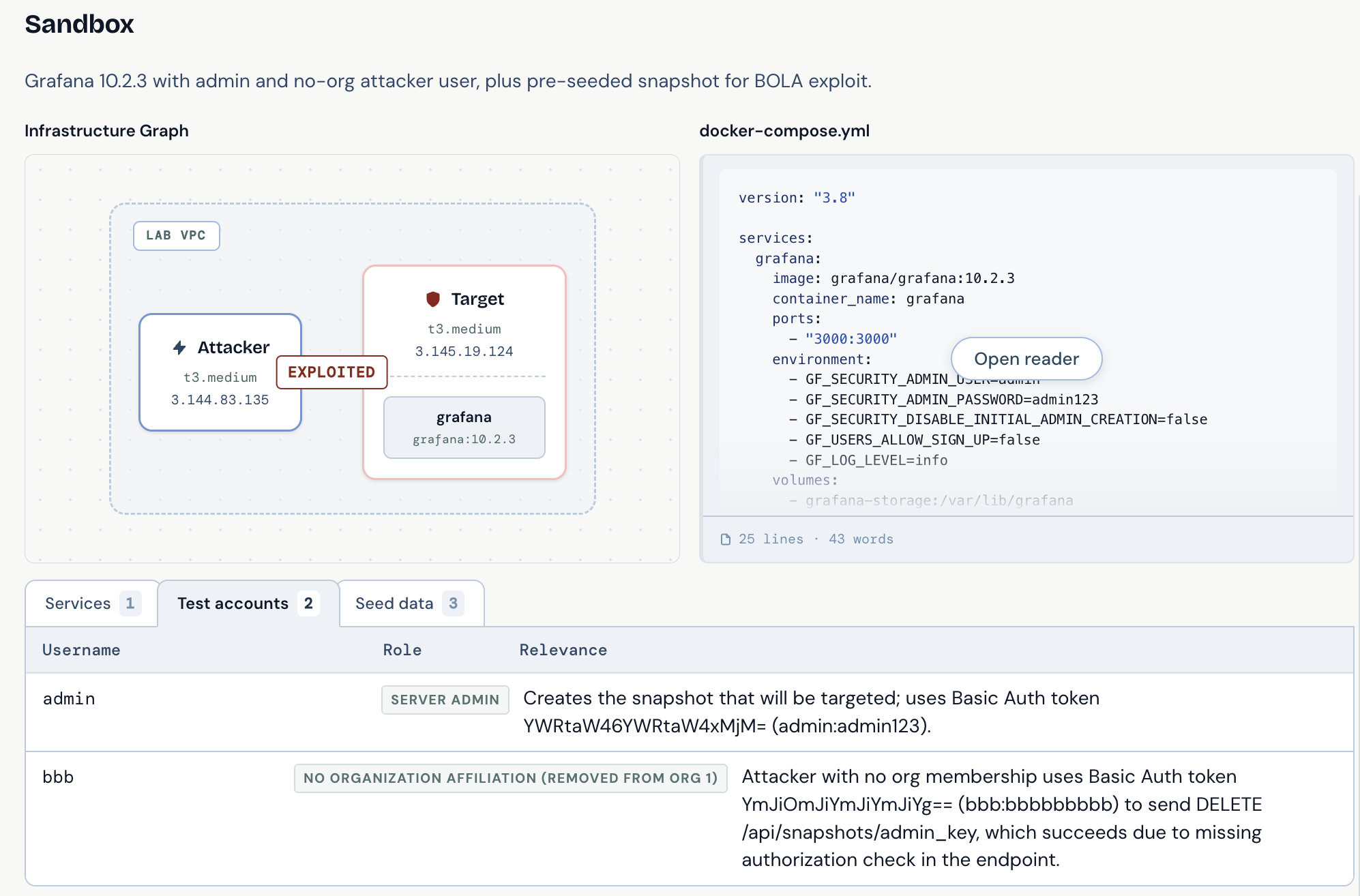Screen dimensions: 1360x896
Task: Open the Services tab
Action: click(92, 603)
